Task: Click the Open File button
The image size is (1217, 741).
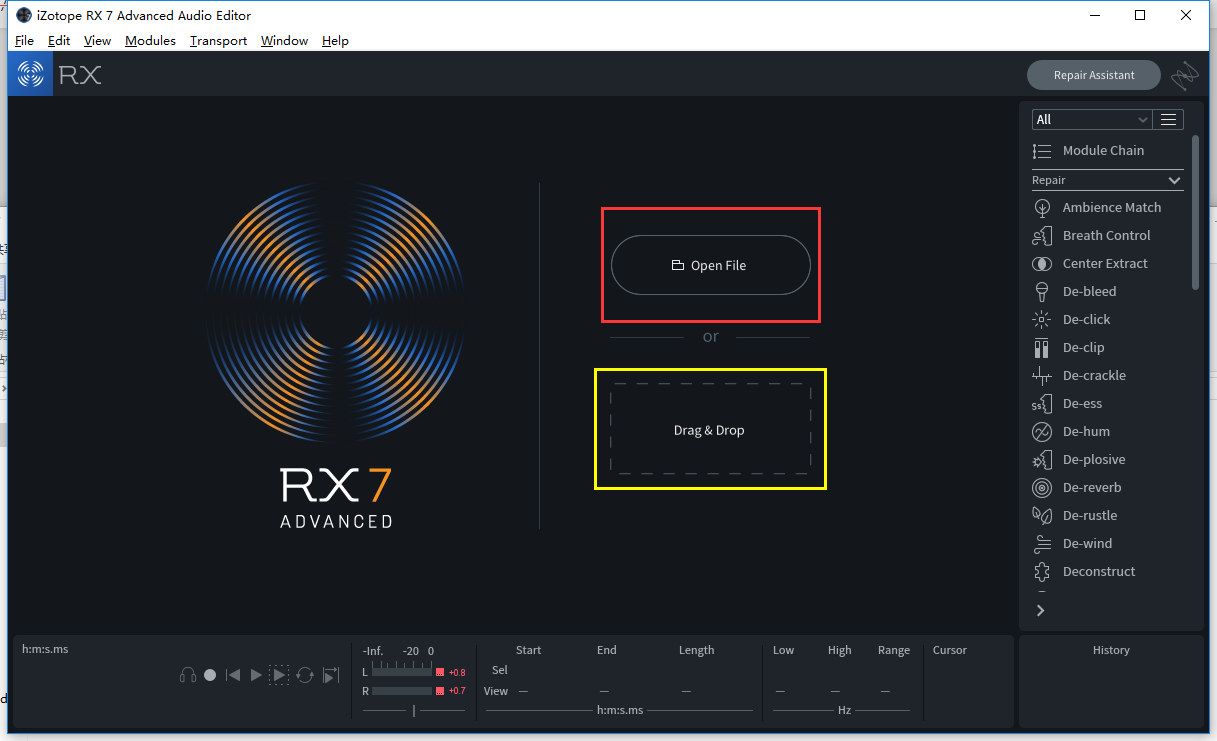Action: click(x=711, y=265)
